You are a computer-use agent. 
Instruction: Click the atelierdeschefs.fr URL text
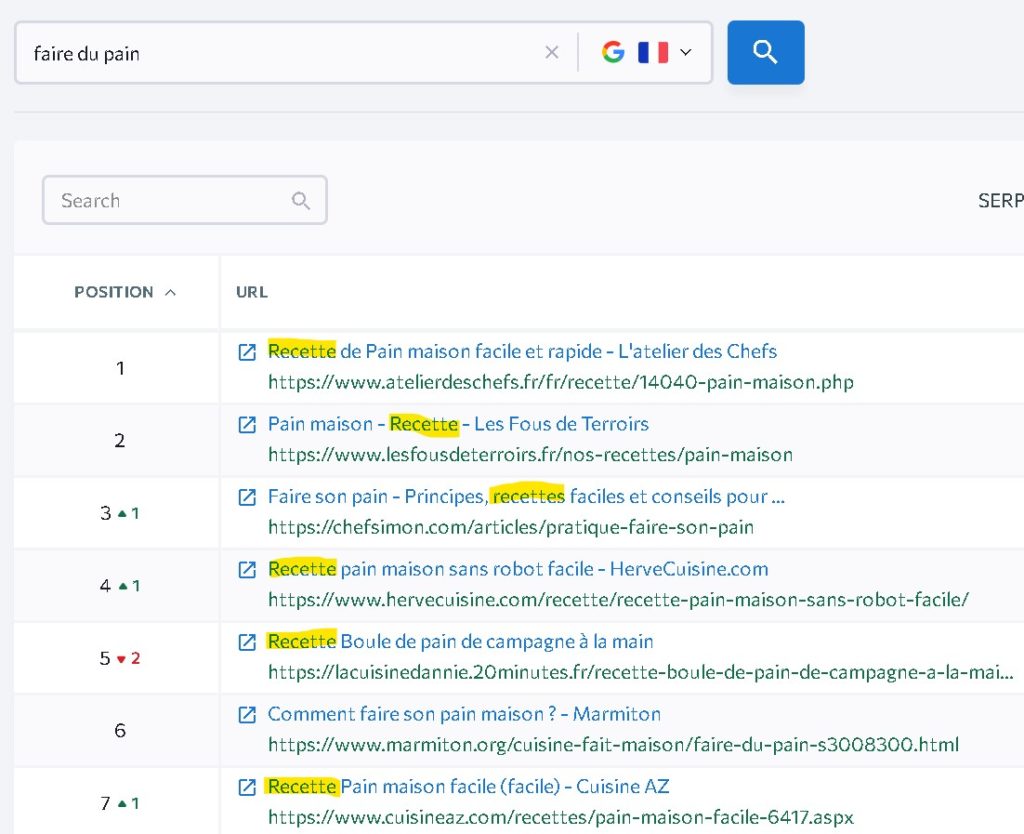pyautogui.click(x=561, y=382)
